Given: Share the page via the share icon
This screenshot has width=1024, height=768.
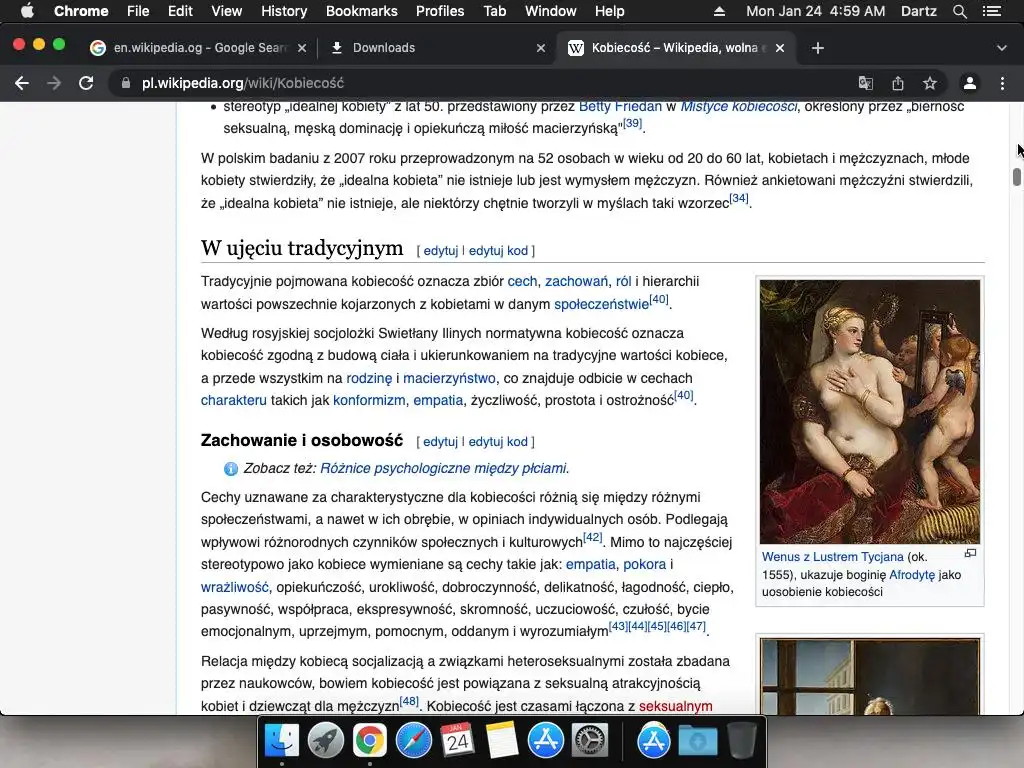Looking at the screenshot, I should (898, 83).
